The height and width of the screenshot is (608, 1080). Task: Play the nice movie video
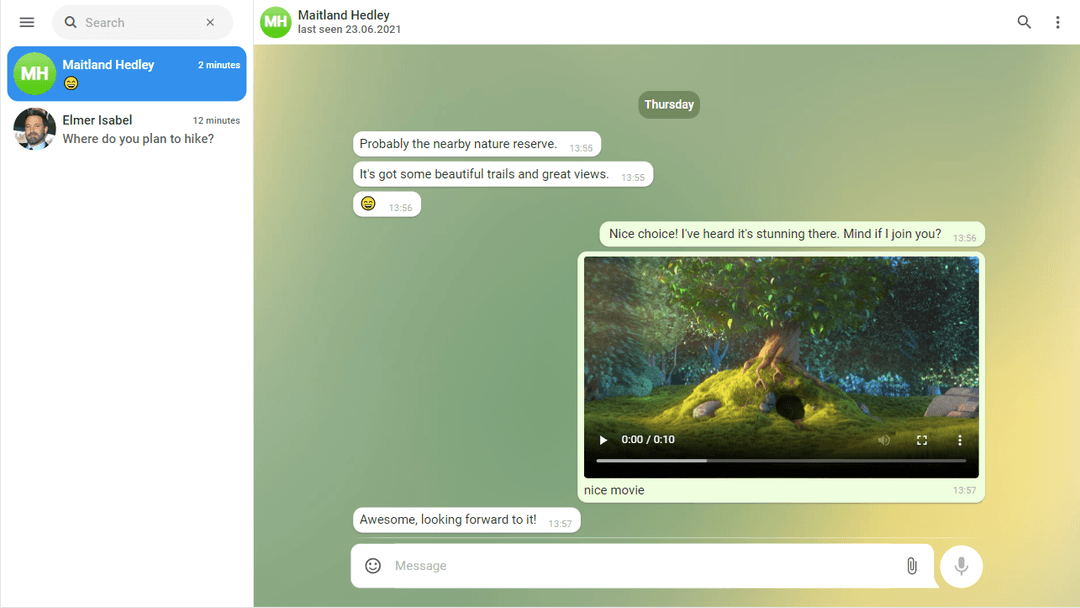tap(603, 440)
